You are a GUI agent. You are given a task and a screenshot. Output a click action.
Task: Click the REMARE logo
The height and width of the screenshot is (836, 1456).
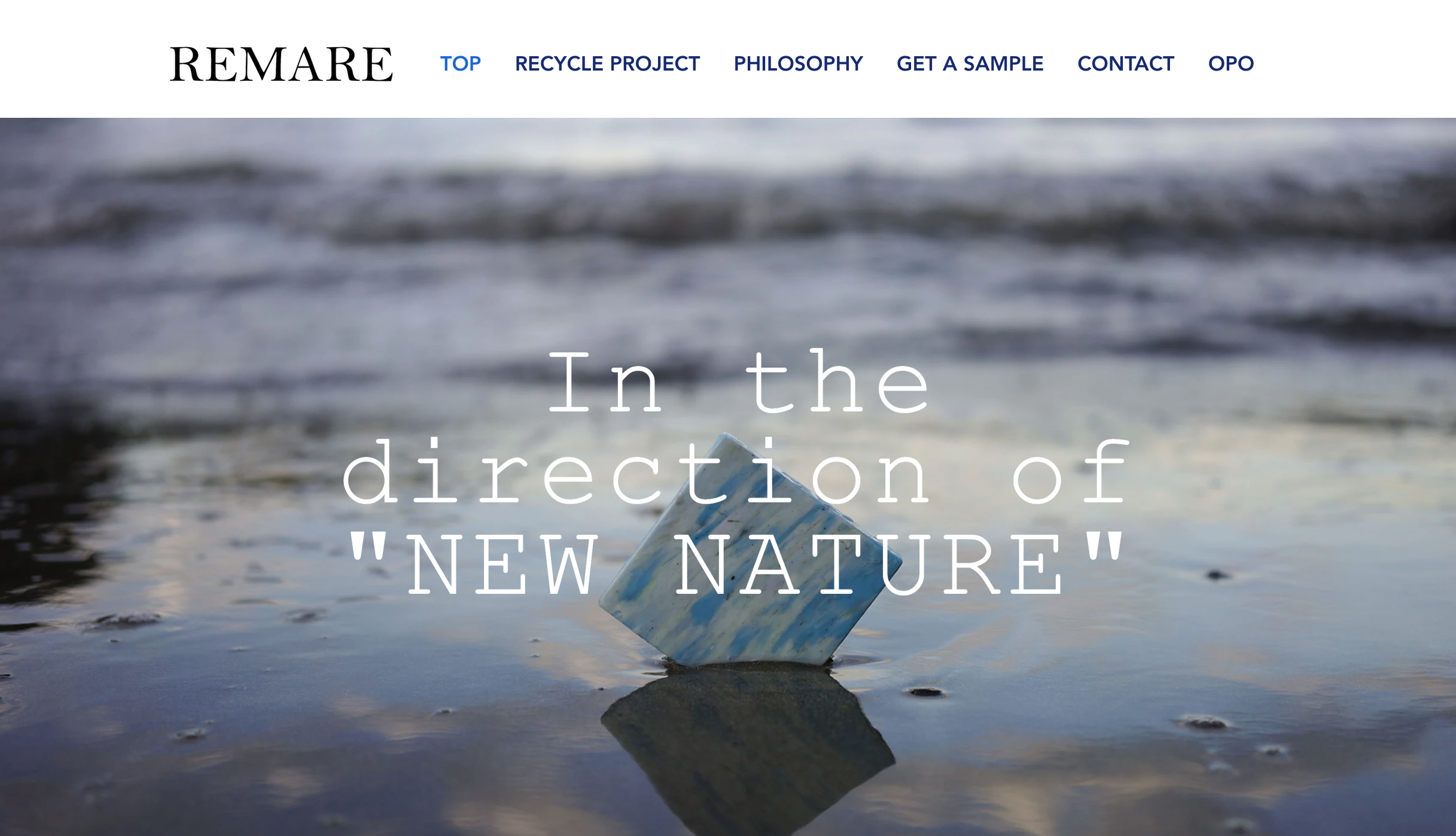[281, 64]
